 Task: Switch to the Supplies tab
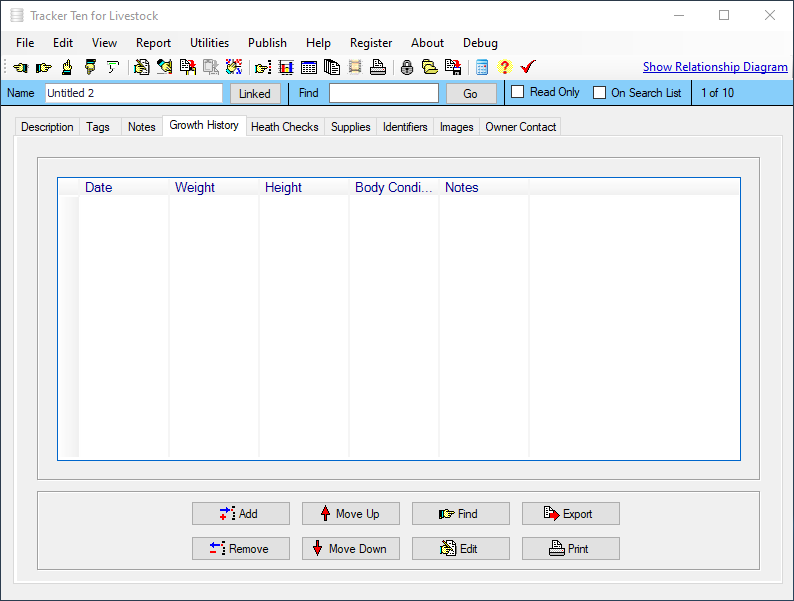pos(350,127)
